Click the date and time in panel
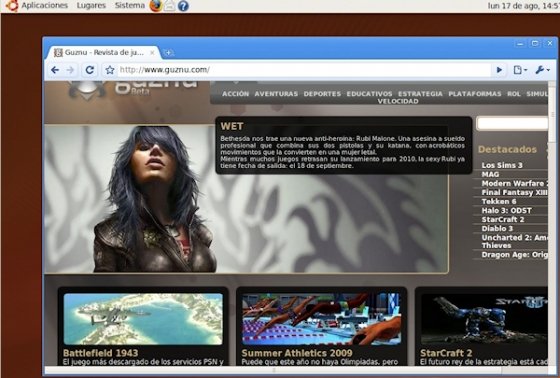Image resolution: width=560 pixels, height=378 pixels. (x=523, y=6)
